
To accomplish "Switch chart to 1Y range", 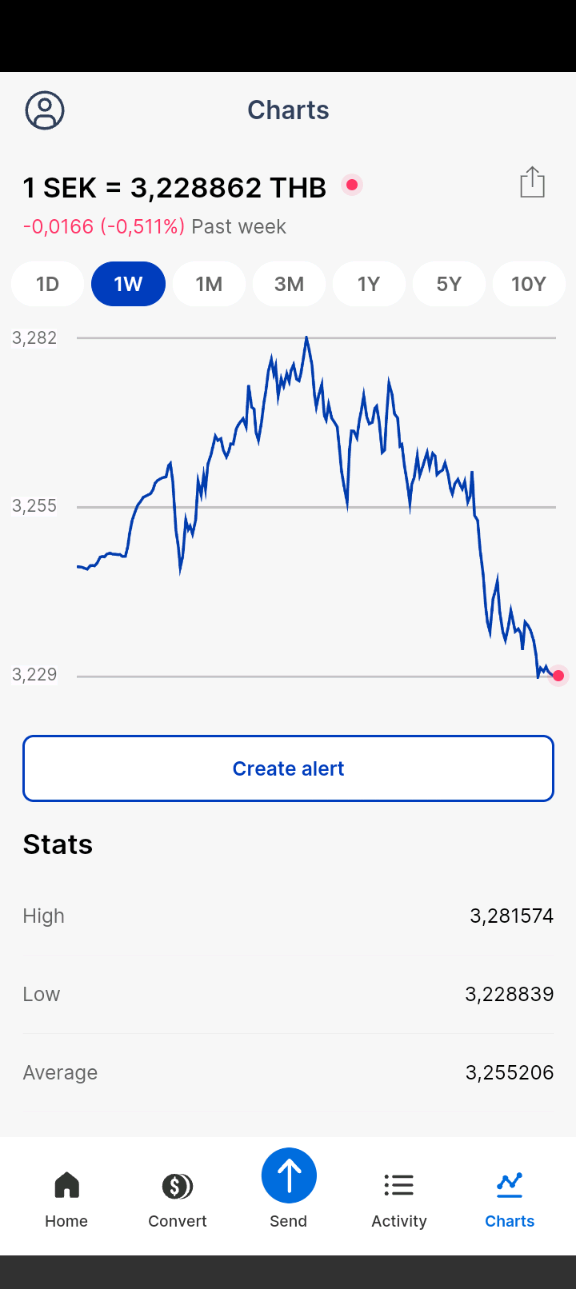I will click(x=369, y=284).
